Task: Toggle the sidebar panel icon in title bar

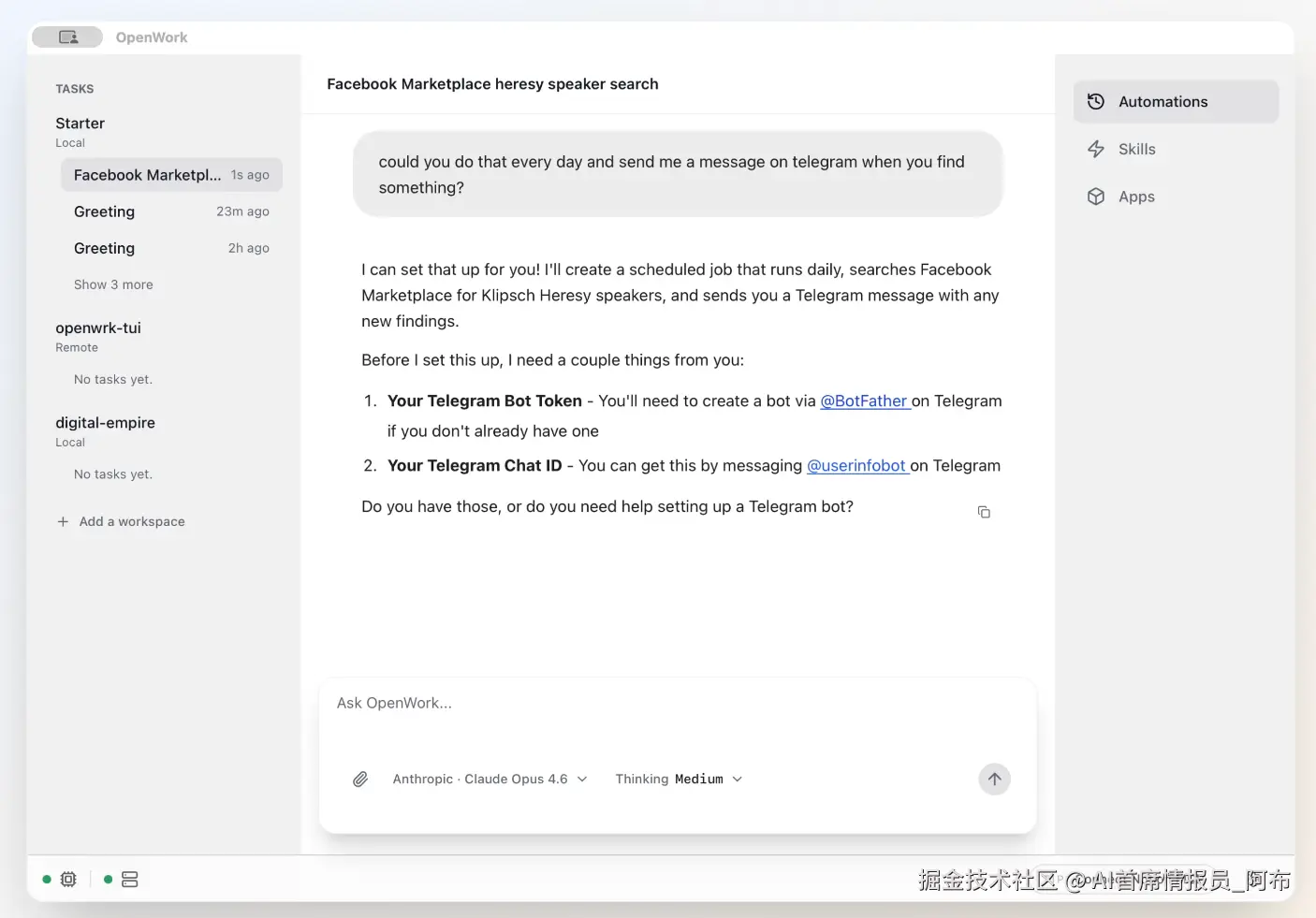Action: (67, 37)
